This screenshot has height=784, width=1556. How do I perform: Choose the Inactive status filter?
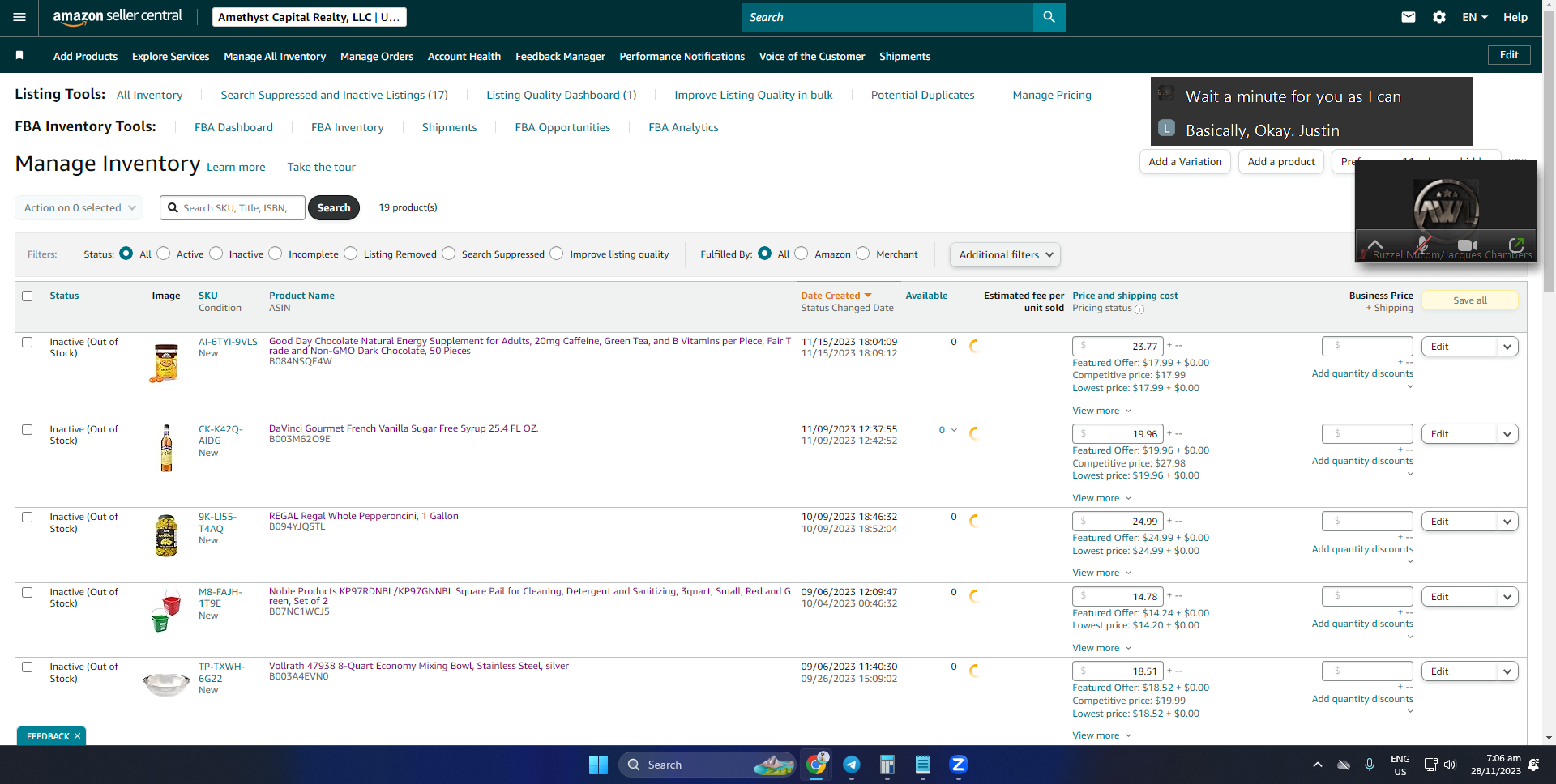[x=216, y=254]
